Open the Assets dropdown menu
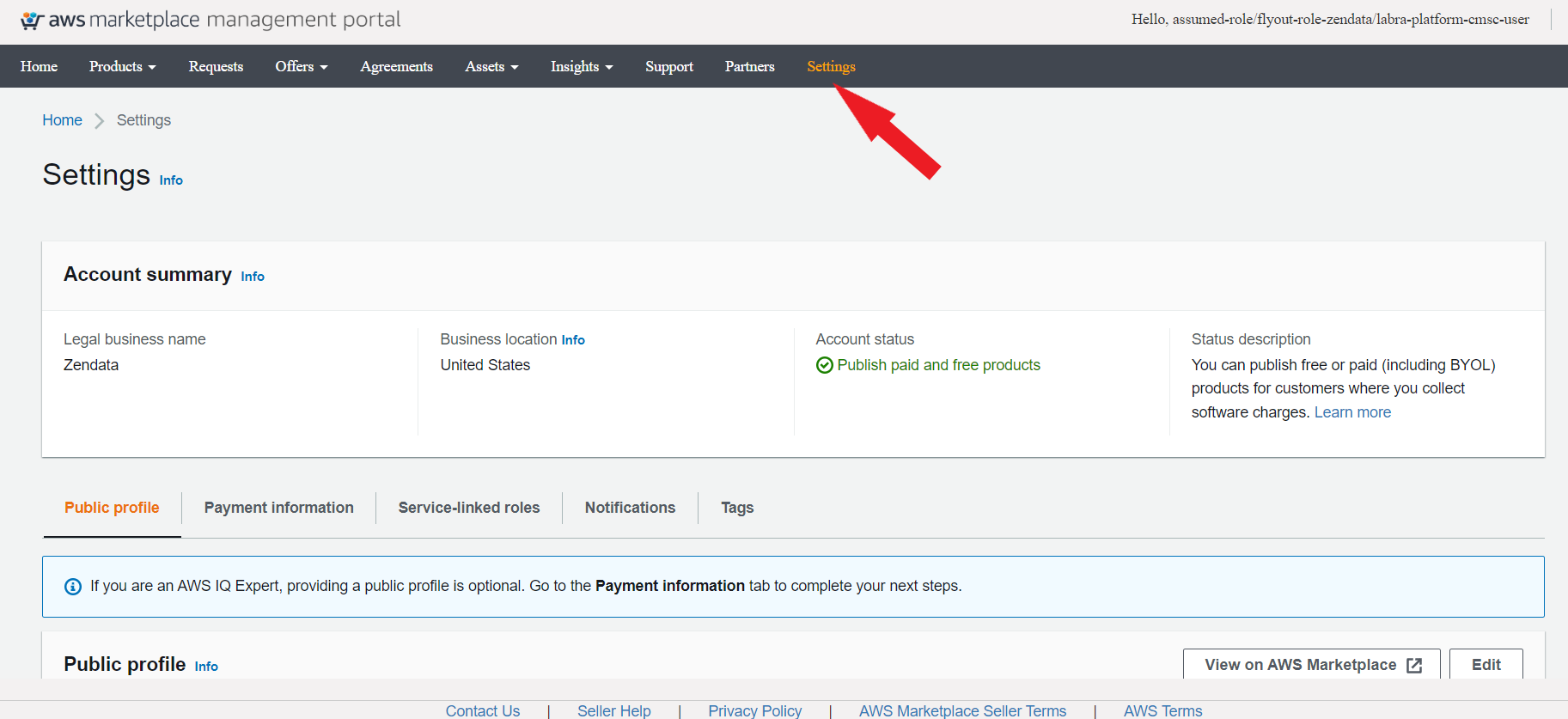This screenshot has height=719, width=1568. (x=492, y=66)
